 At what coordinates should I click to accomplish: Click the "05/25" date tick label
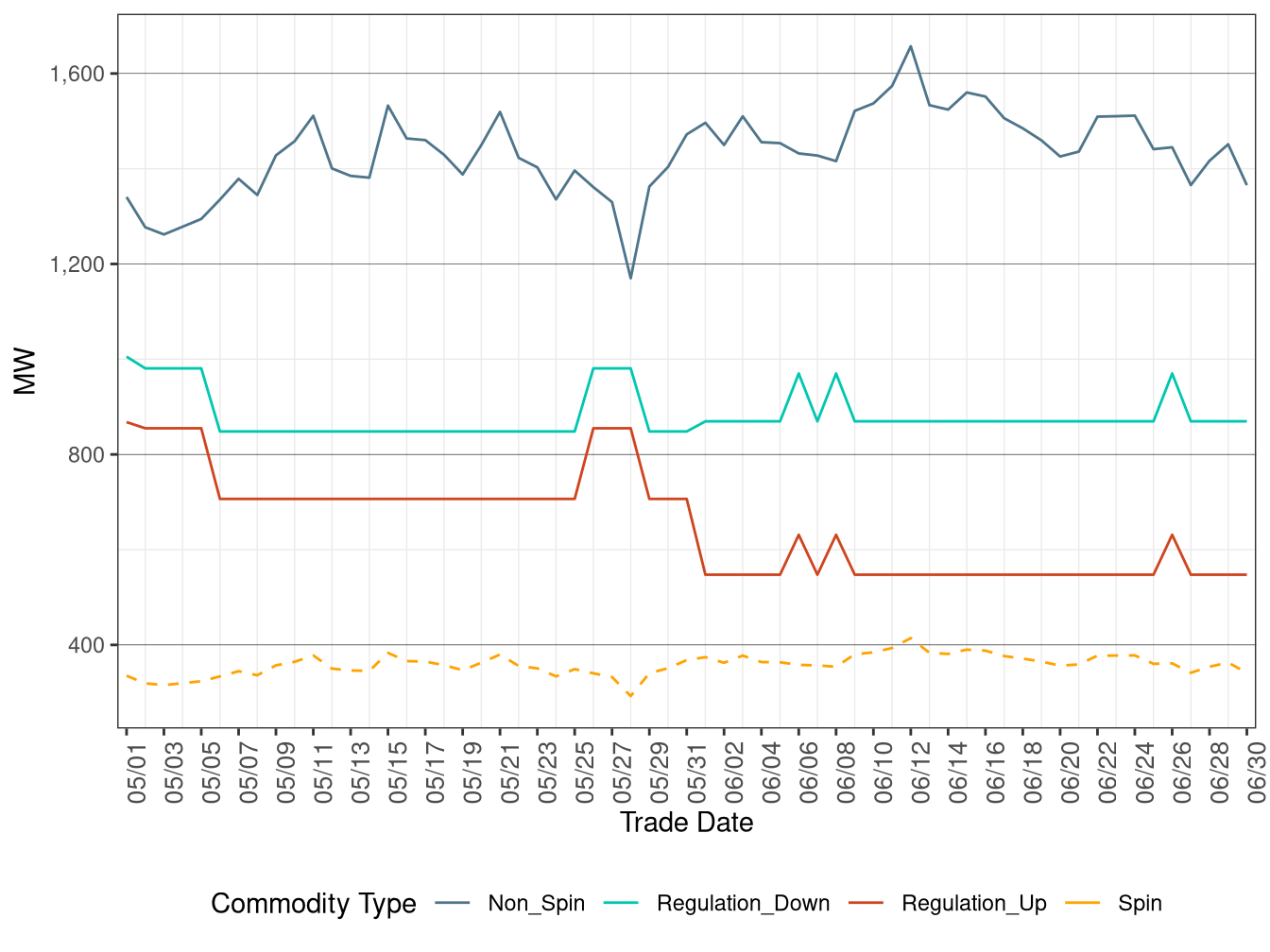click(x=586, y=773)
